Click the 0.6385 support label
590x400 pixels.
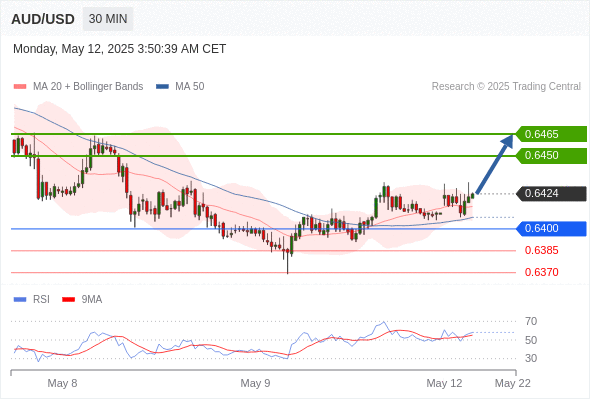(x=541, y=250)
